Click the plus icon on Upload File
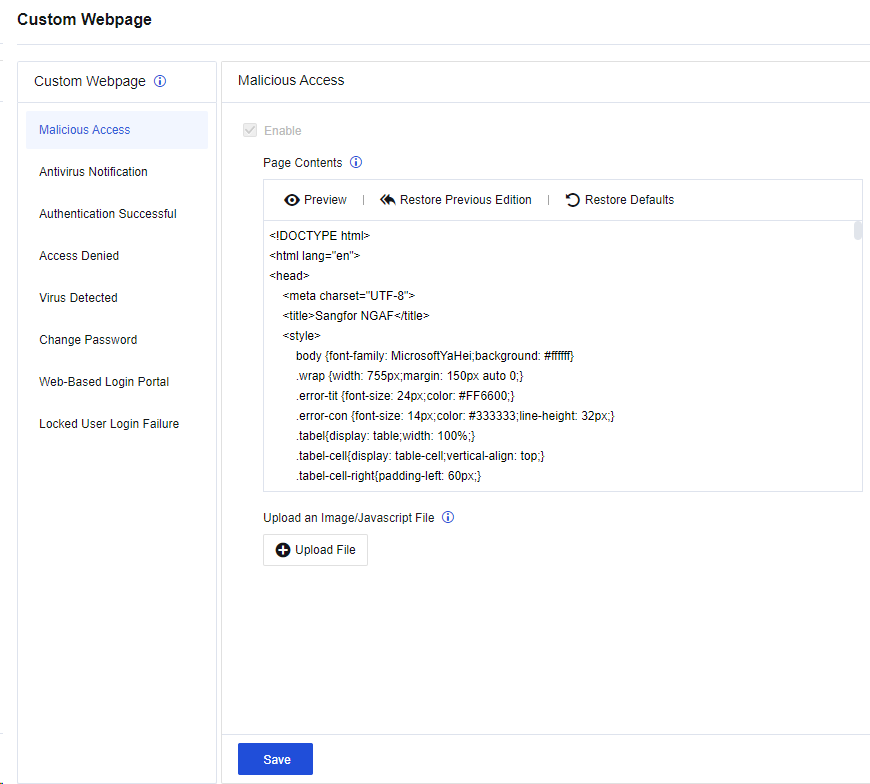The height and width of the screenshot is (784, 870). [x=283, y=550]
